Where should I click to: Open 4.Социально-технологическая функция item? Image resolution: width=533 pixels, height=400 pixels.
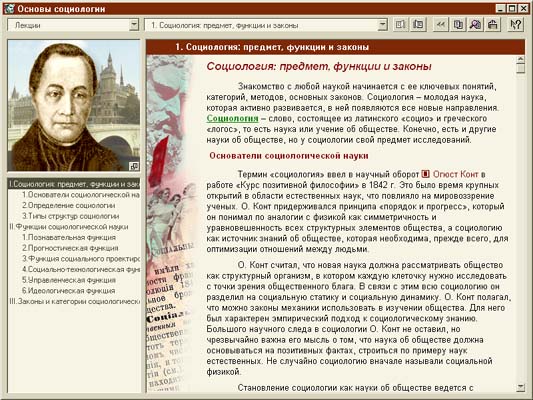pos(81,269)
